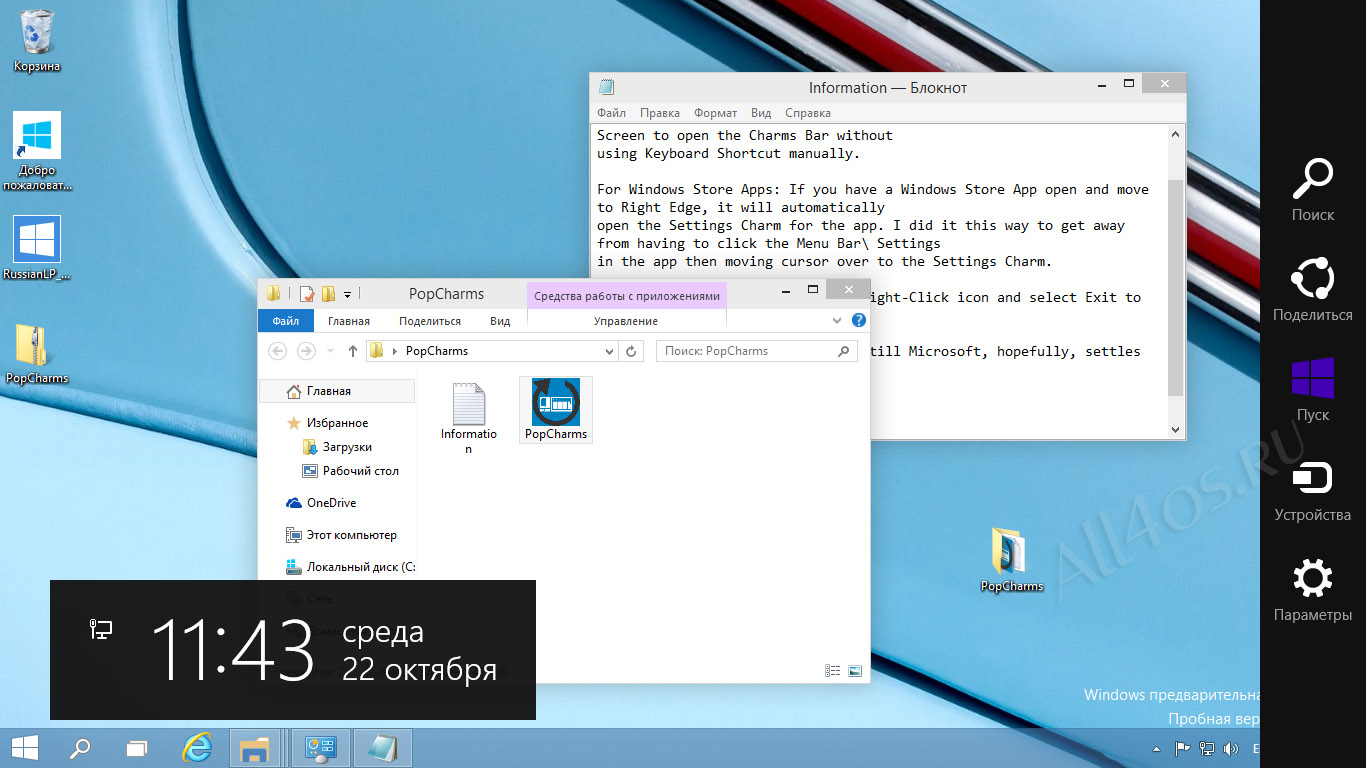Viewport: 1366px width, 768px height.
Task: Open the Главная ribbon tab in Explorer
Action: coord(349,321)
